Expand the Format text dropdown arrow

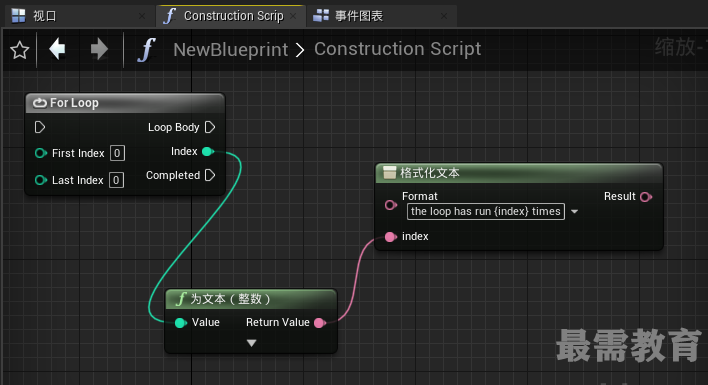pyautogui.click(x=574, y=212)
